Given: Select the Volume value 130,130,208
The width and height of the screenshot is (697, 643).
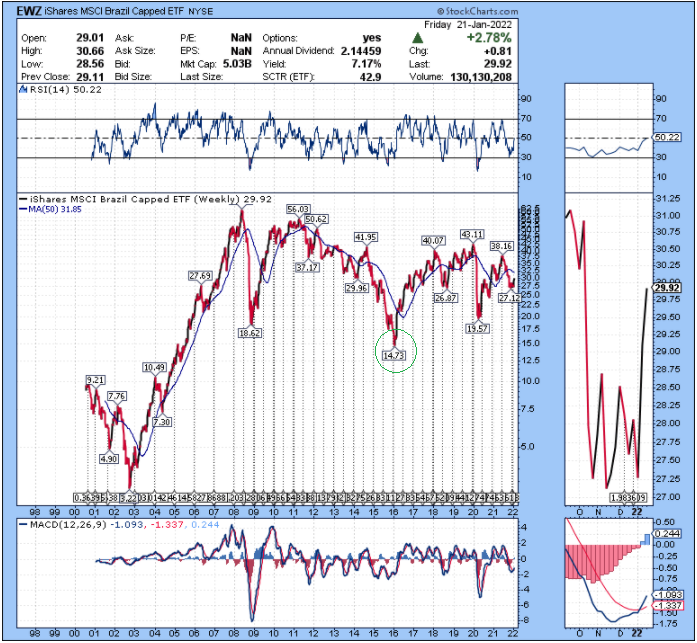Looking at the screenshot, I should pyautogui.click(x=481, y=76).
